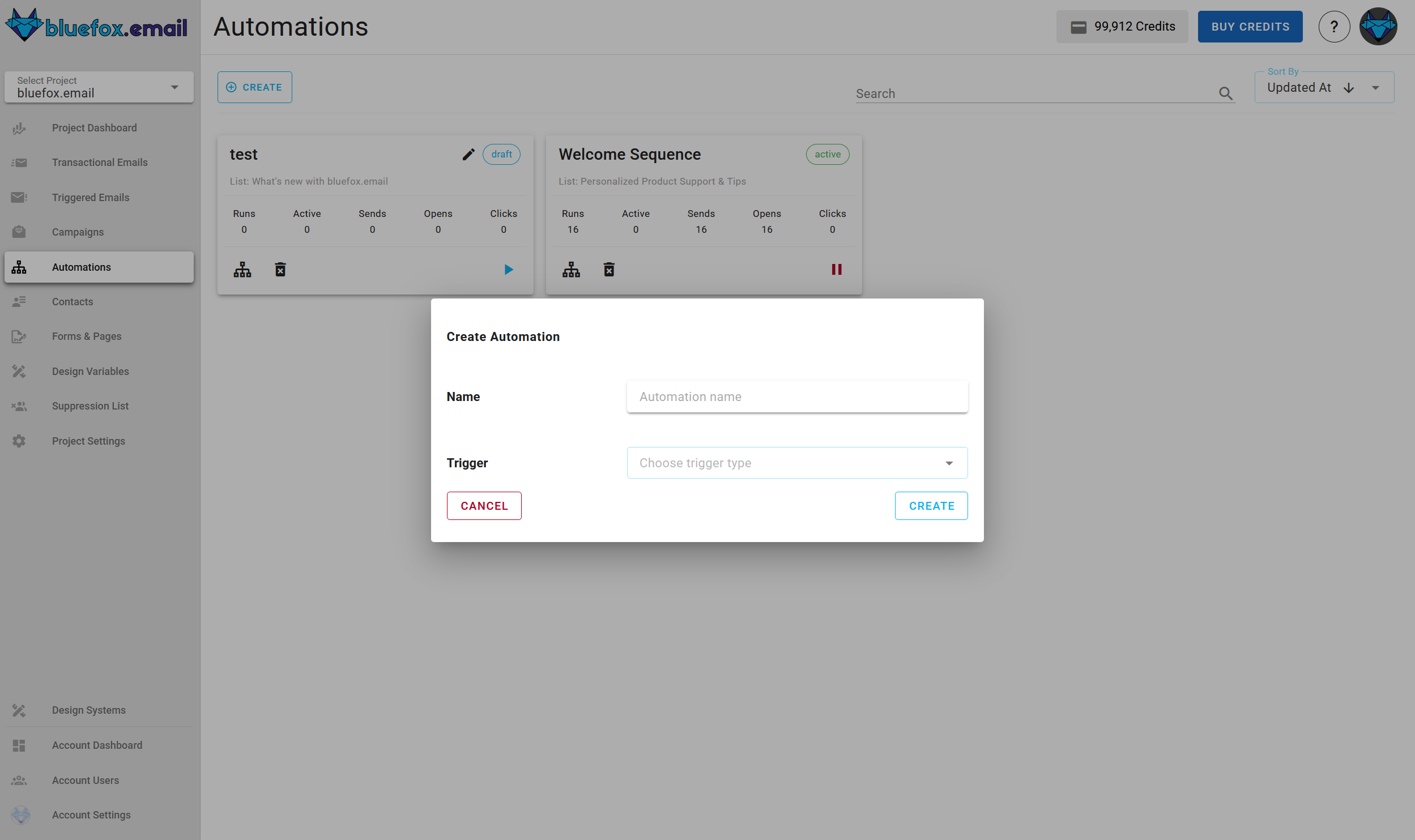Click BUY CREDITS in the top bar
Viewport: 1415px width, 840px height.
pyautogui.click(x=1250, y=26)
